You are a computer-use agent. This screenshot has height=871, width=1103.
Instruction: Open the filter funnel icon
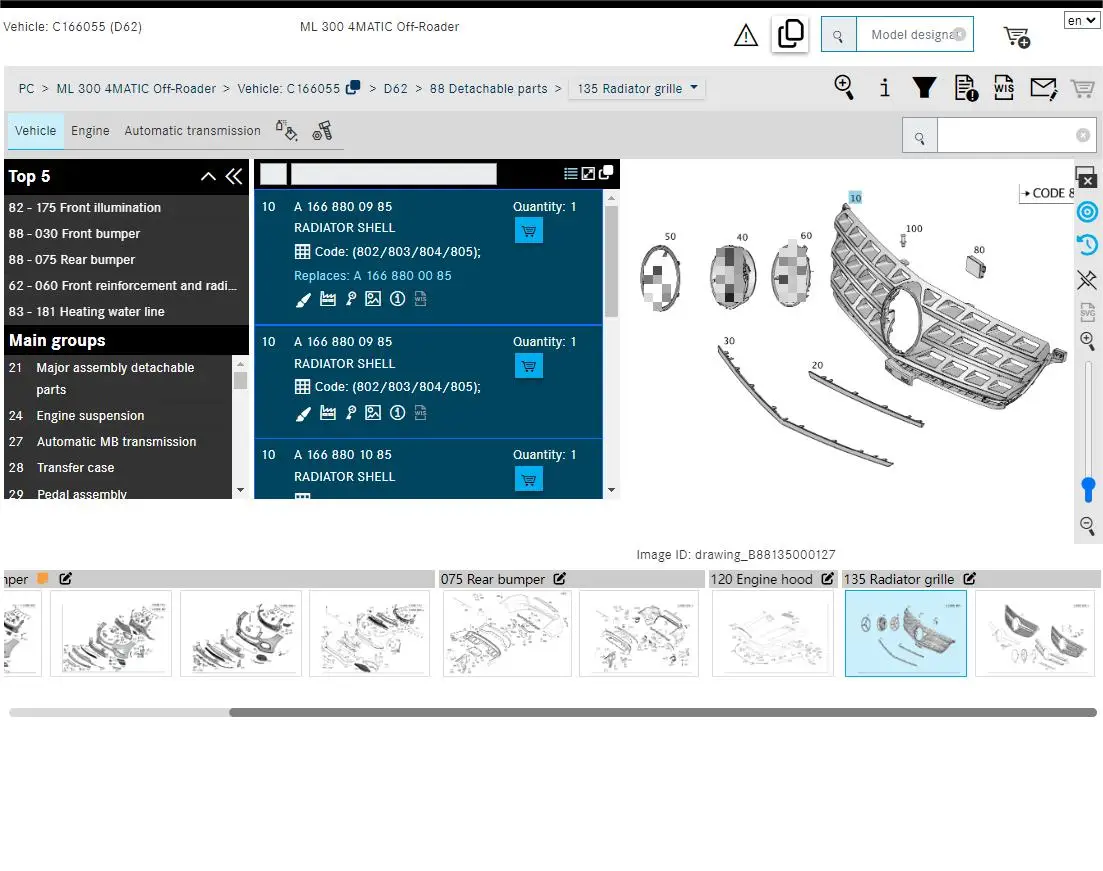click(x=924, y=87)
